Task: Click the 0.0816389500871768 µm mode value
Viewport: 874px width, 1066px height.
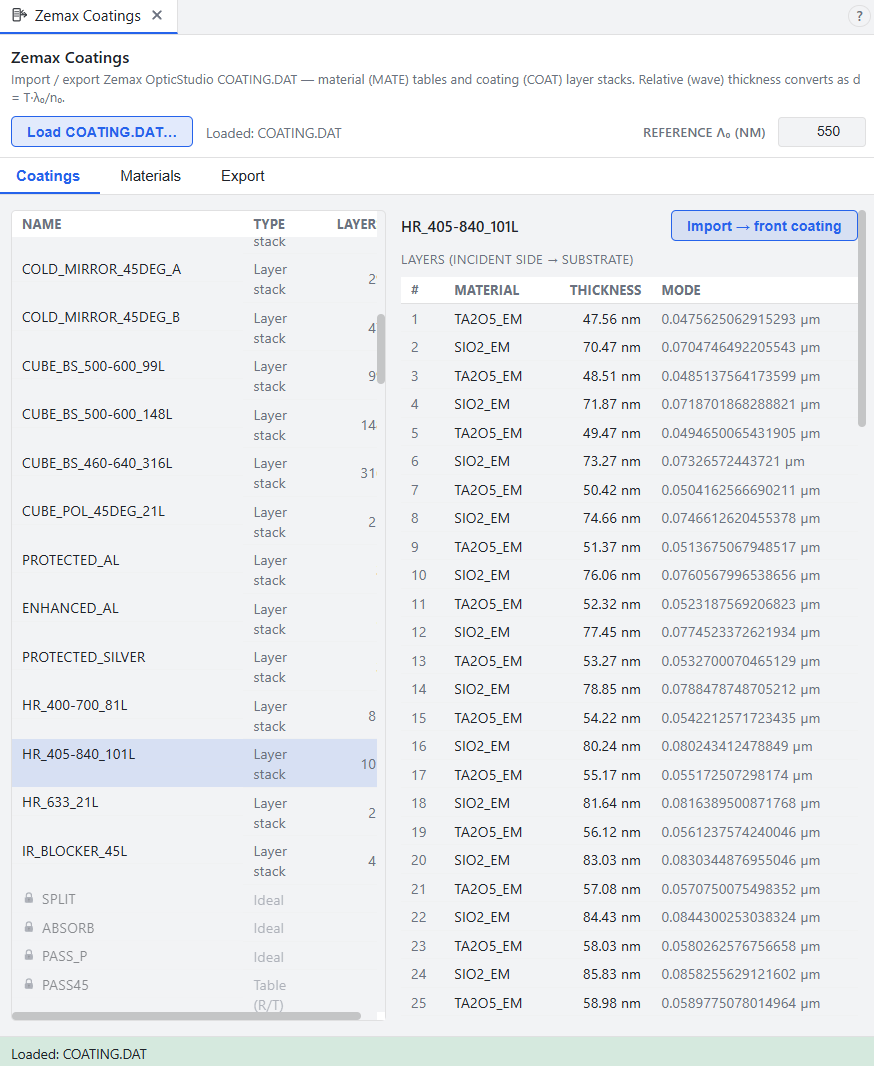Action: tap(740, 803)
